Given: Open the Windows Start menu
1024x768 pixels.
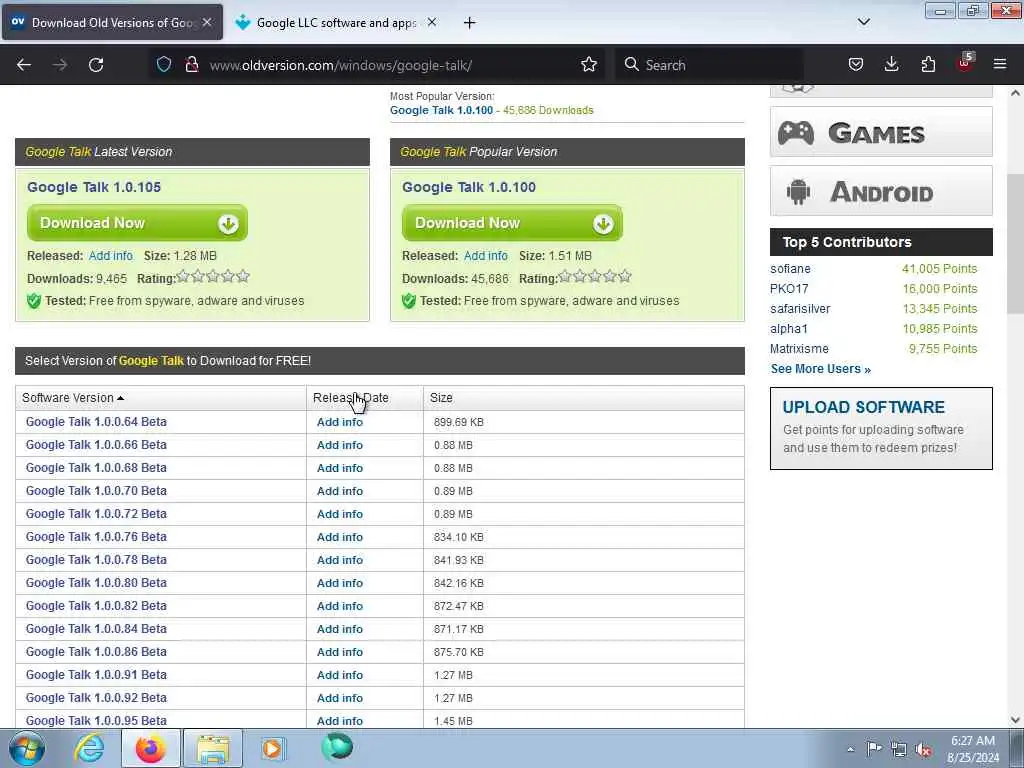Looking at the screenshot, I should [x=27, y=748].
